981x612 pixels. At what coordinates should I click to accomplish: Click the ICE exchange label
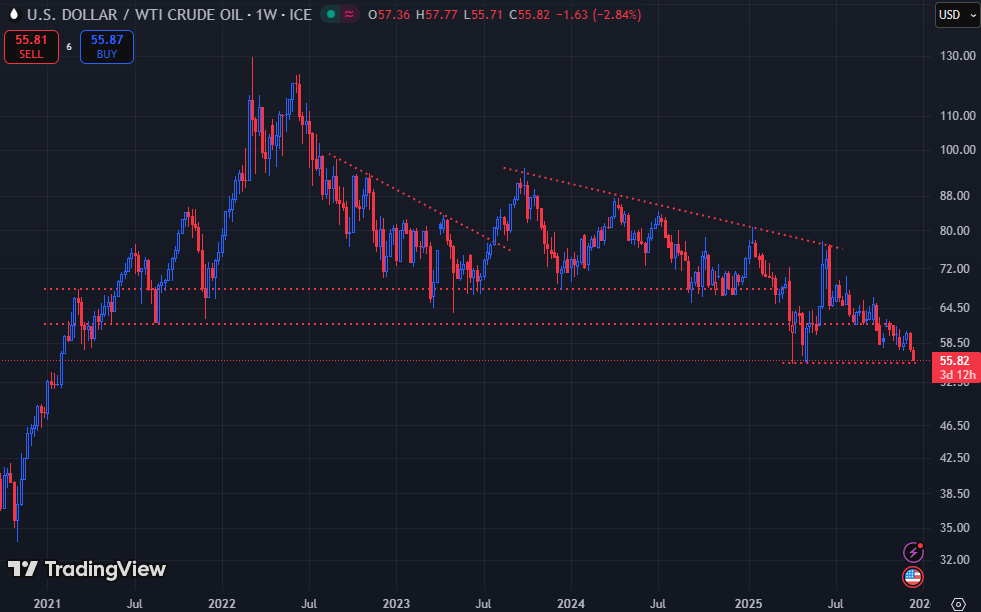(300, 14)
